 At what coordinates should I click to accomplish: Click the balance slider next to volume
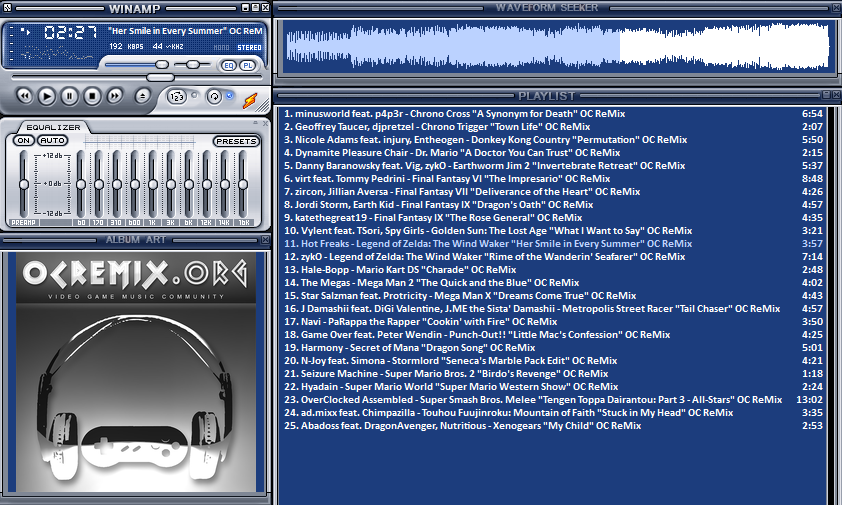193,64
